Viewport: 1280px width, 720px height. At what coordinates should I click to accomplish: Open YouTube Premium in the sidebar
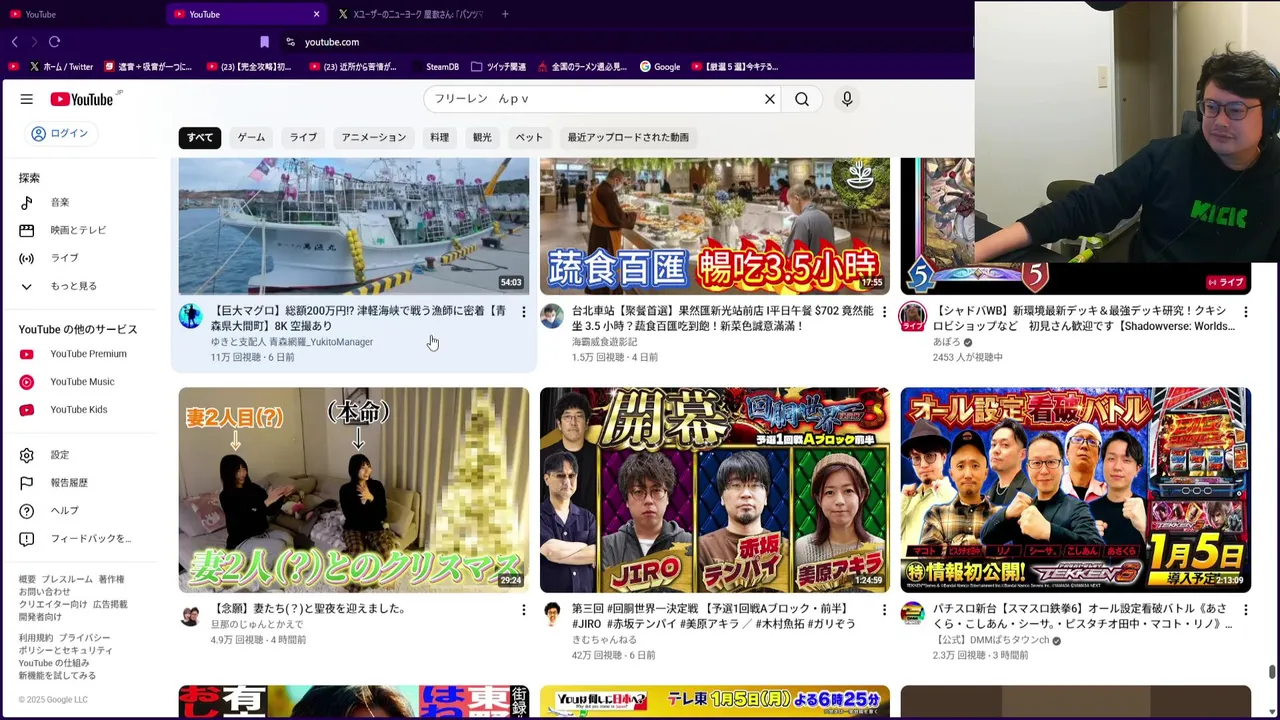[80, 354]
